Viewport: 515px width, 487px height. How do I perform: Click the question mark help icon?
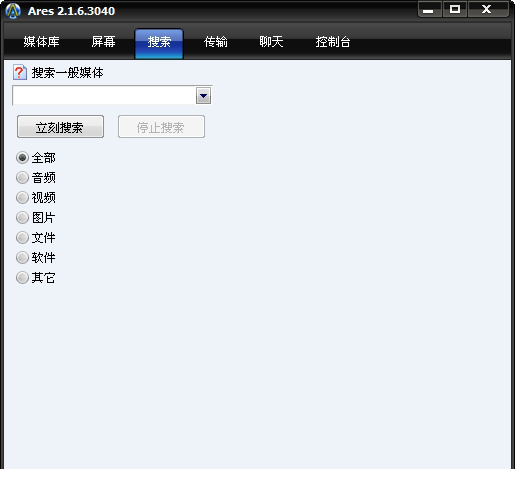coord(20,72)
